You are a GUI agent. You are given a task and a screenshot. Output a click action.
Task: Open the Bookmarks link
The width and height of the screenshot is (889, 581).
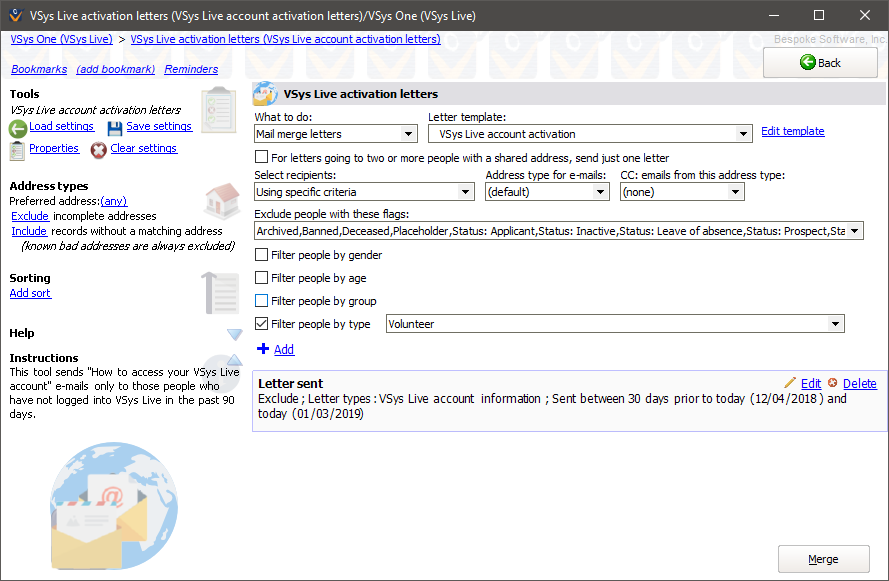39,69
